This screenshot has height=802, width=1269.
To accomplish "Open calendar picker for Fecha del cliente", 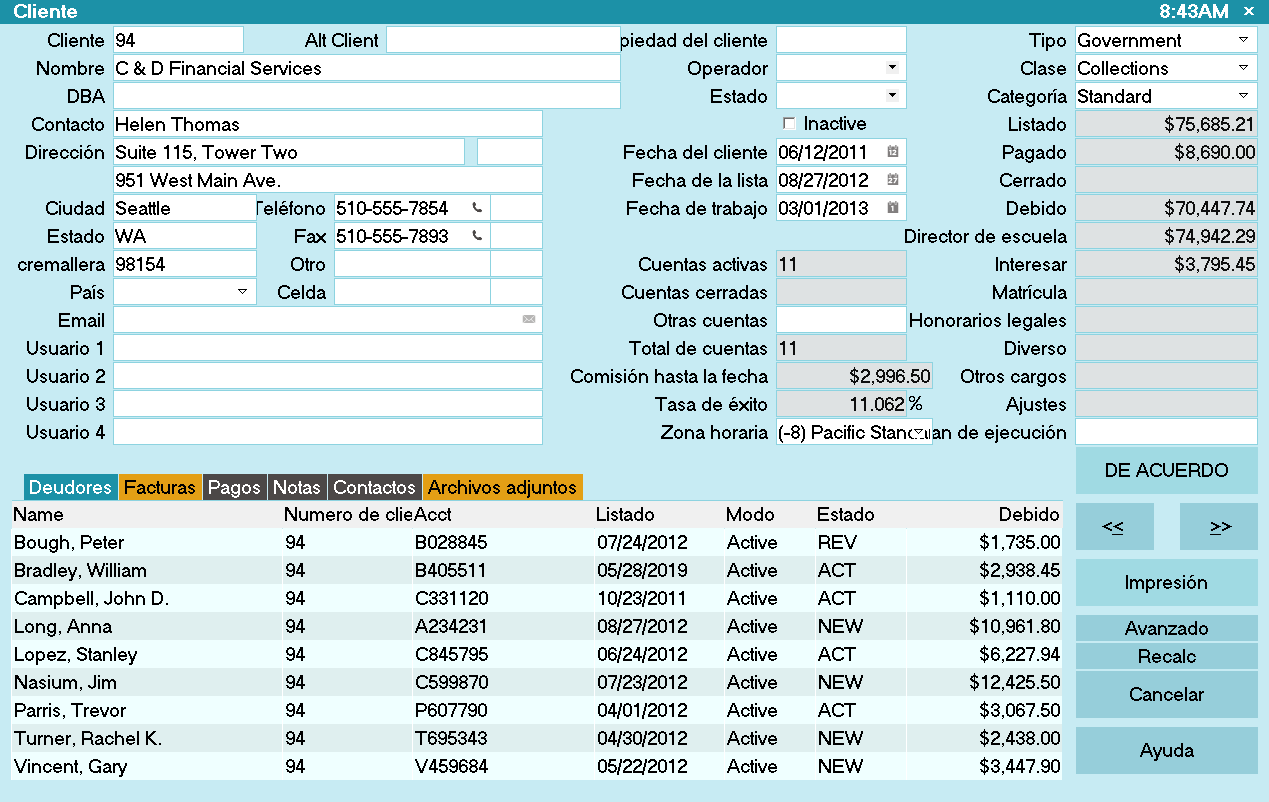I will click(893, 152).
